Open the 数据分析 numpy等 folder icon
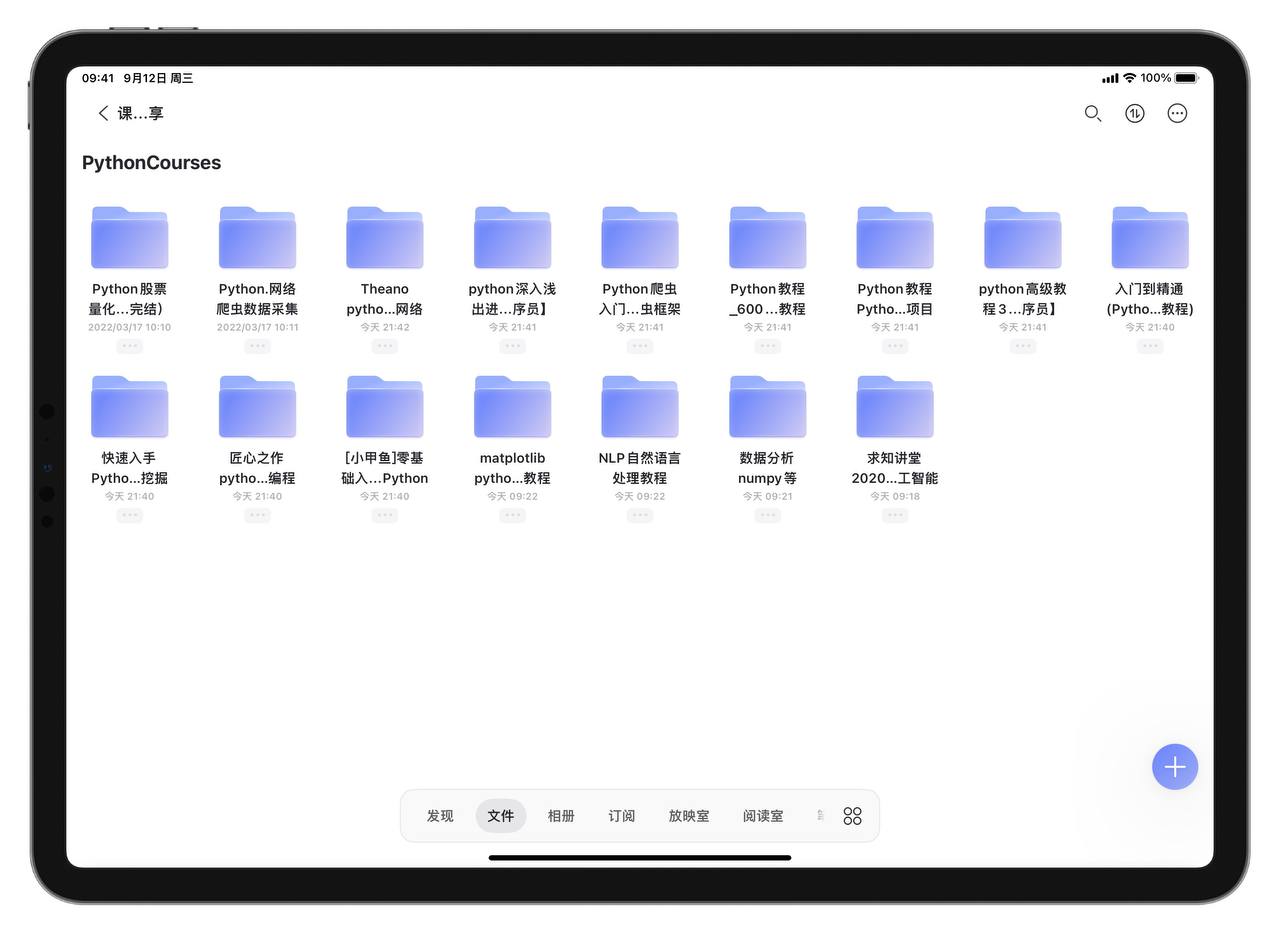 [767, 407]
